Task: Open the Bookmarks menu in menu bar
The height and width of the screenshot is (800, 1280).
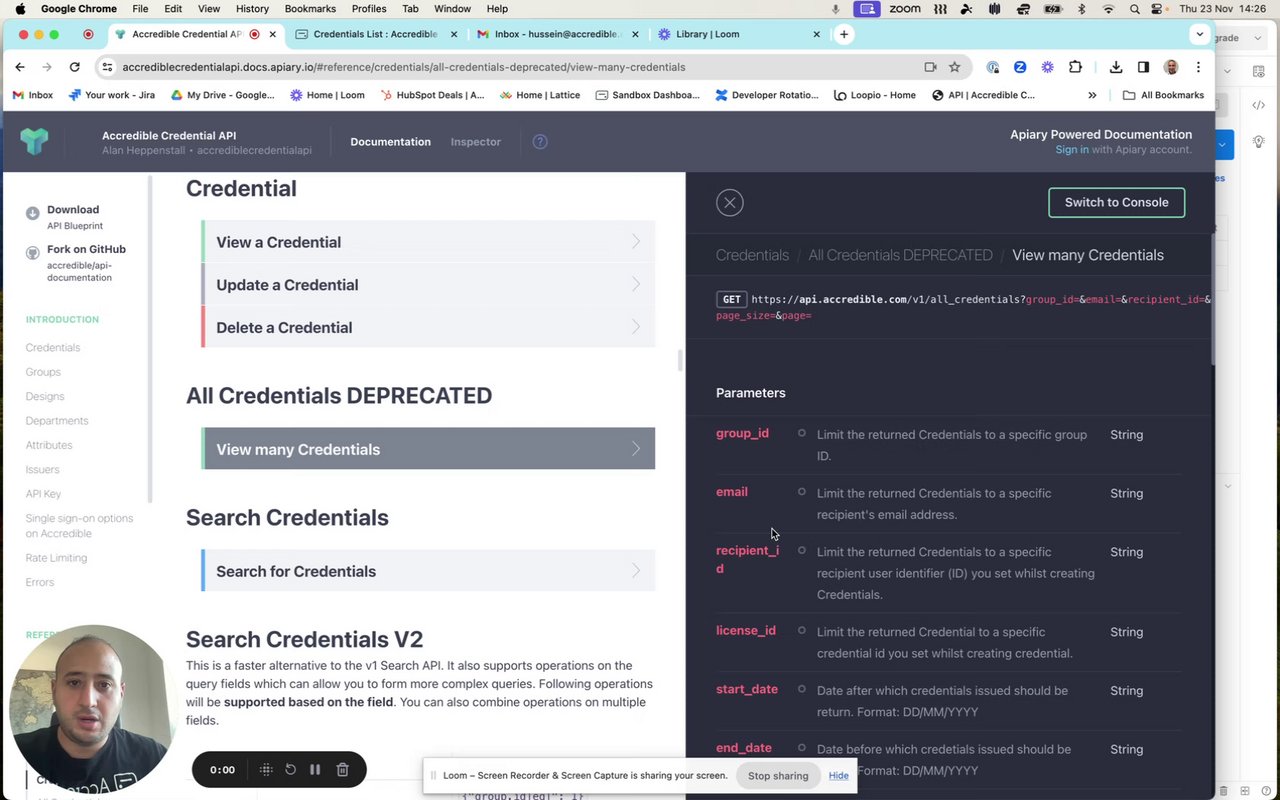Action: click(x=310, y=9)
